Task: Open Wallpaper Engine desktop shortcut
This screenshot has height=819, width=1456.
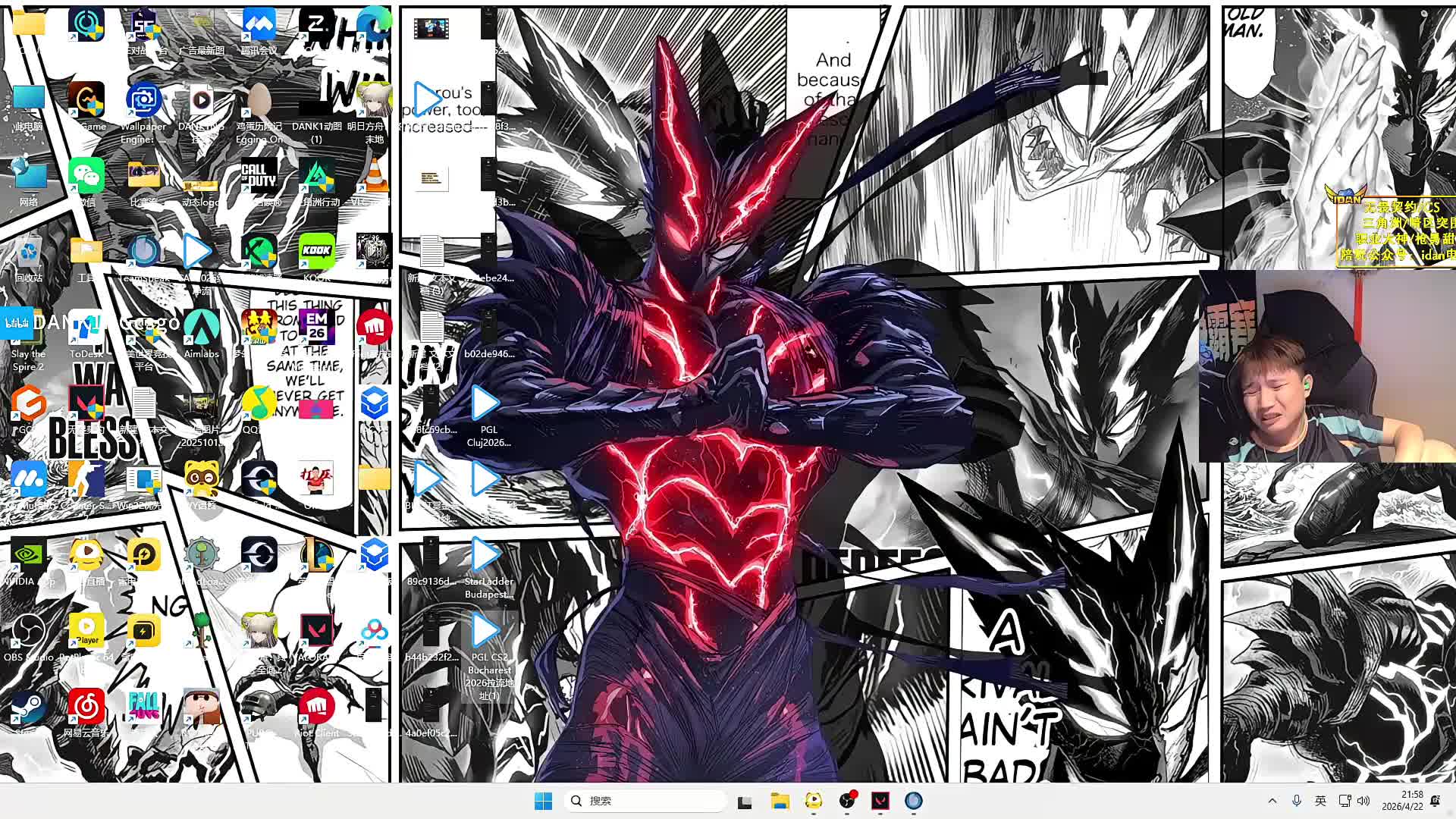Action: tap(143, 101)
